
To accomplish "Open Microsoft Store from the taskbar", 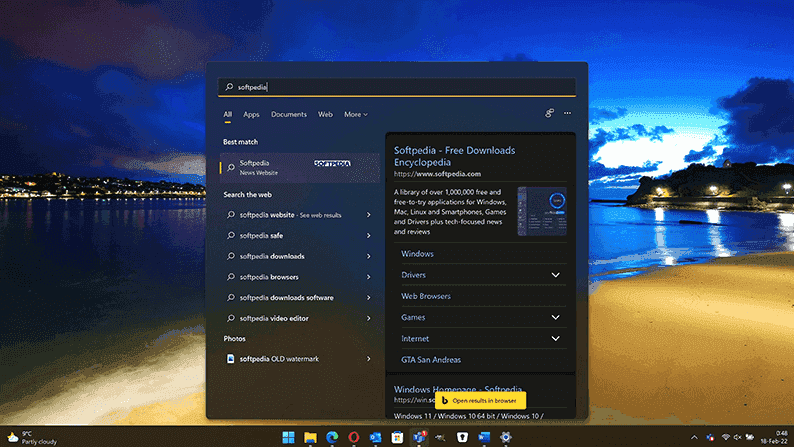I will [397, 437].
